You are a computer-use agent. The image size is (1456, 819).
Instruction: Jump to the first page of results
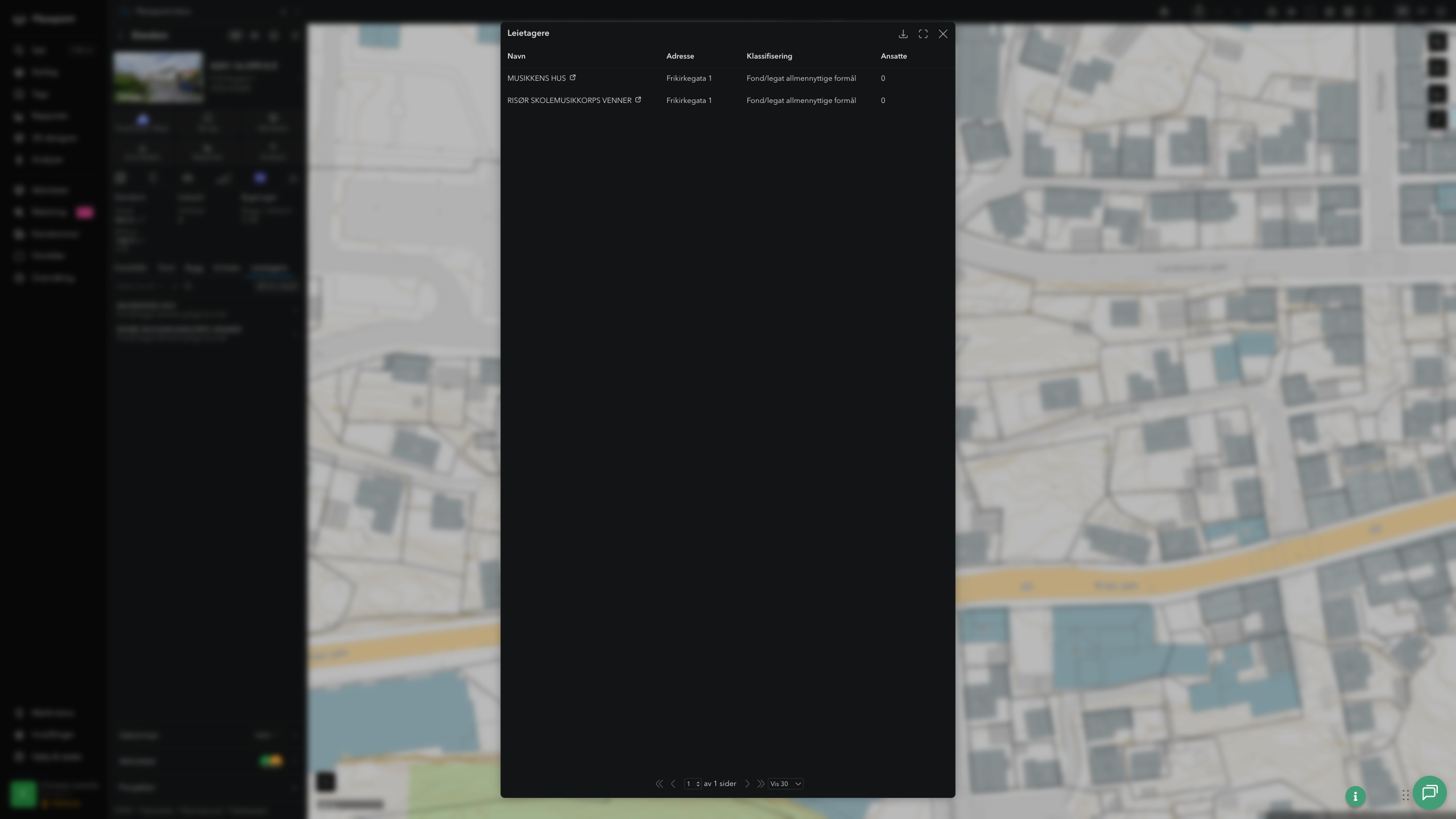coord(659,784)
